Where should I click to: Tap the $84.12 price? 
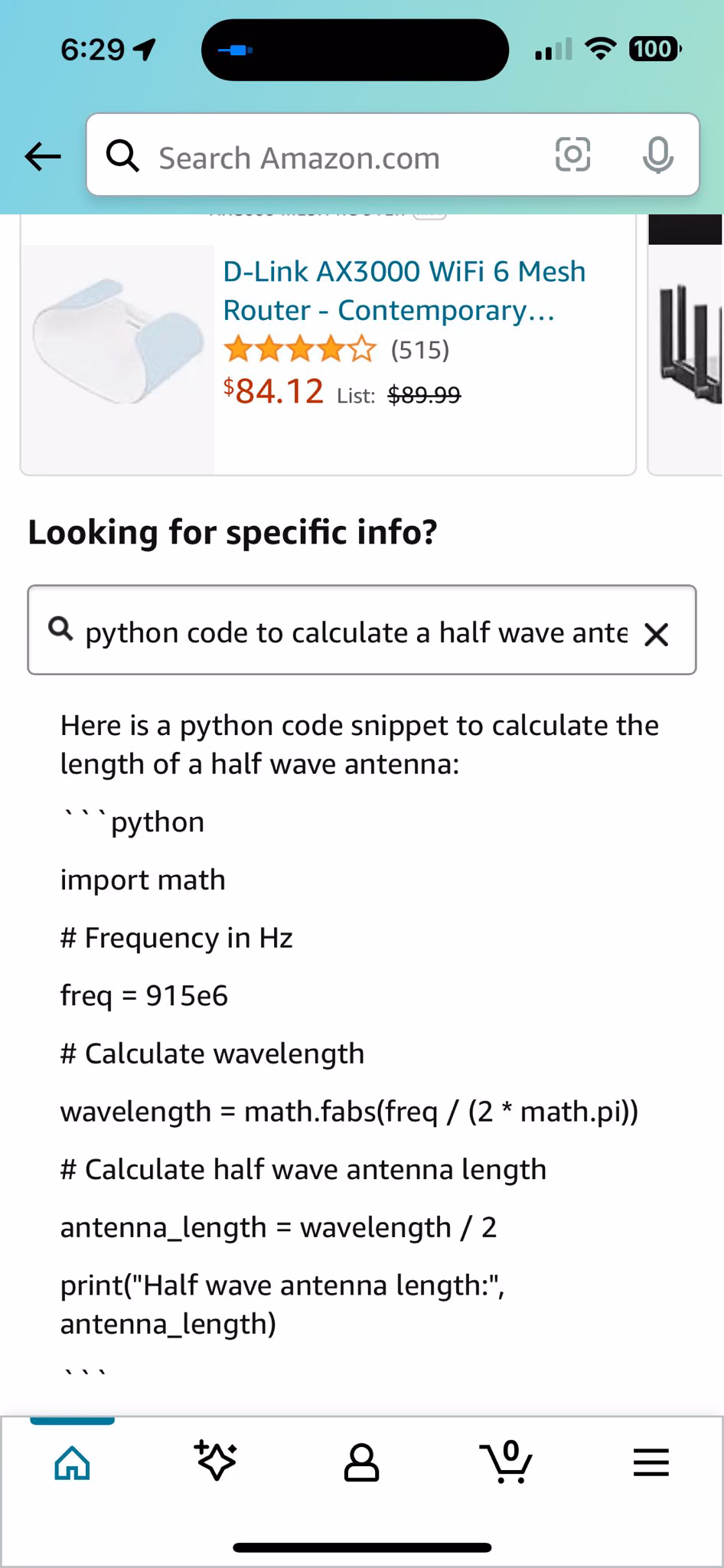pyautogui.click(x=273, y=391)
